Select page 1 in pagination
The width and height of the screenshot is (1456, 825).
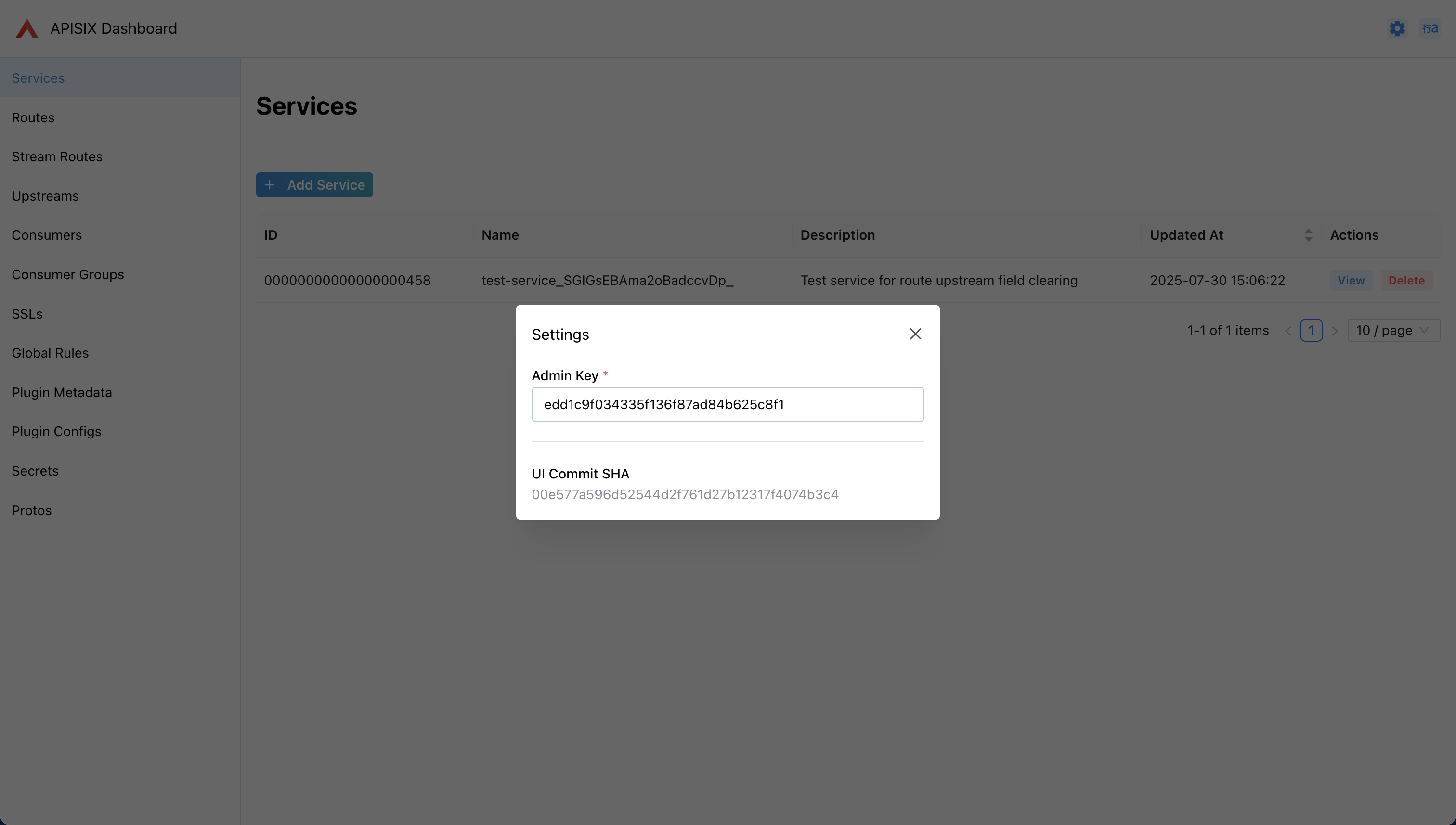point(1311,330)
